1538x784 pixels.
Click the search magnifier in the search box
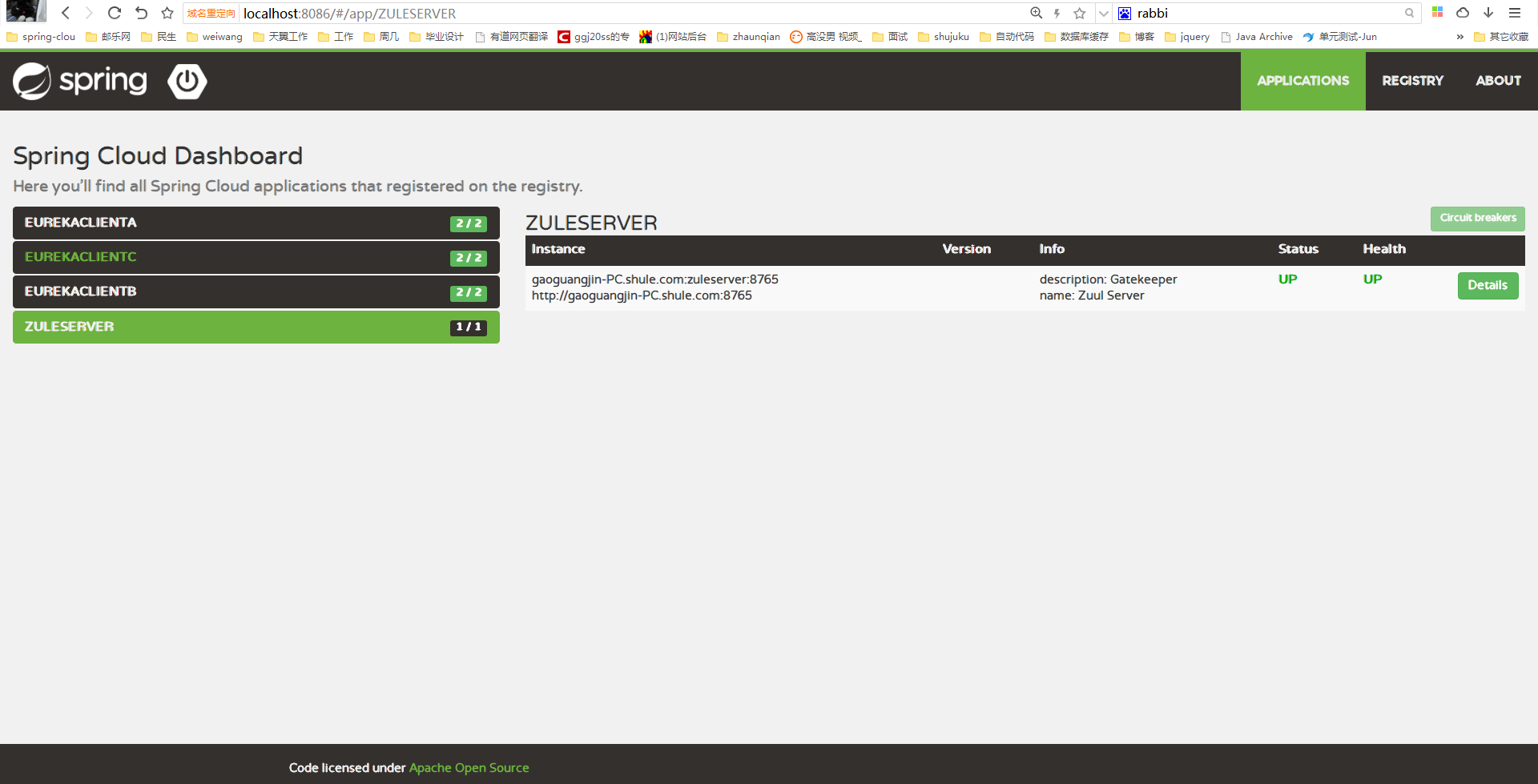[1409, 13]
